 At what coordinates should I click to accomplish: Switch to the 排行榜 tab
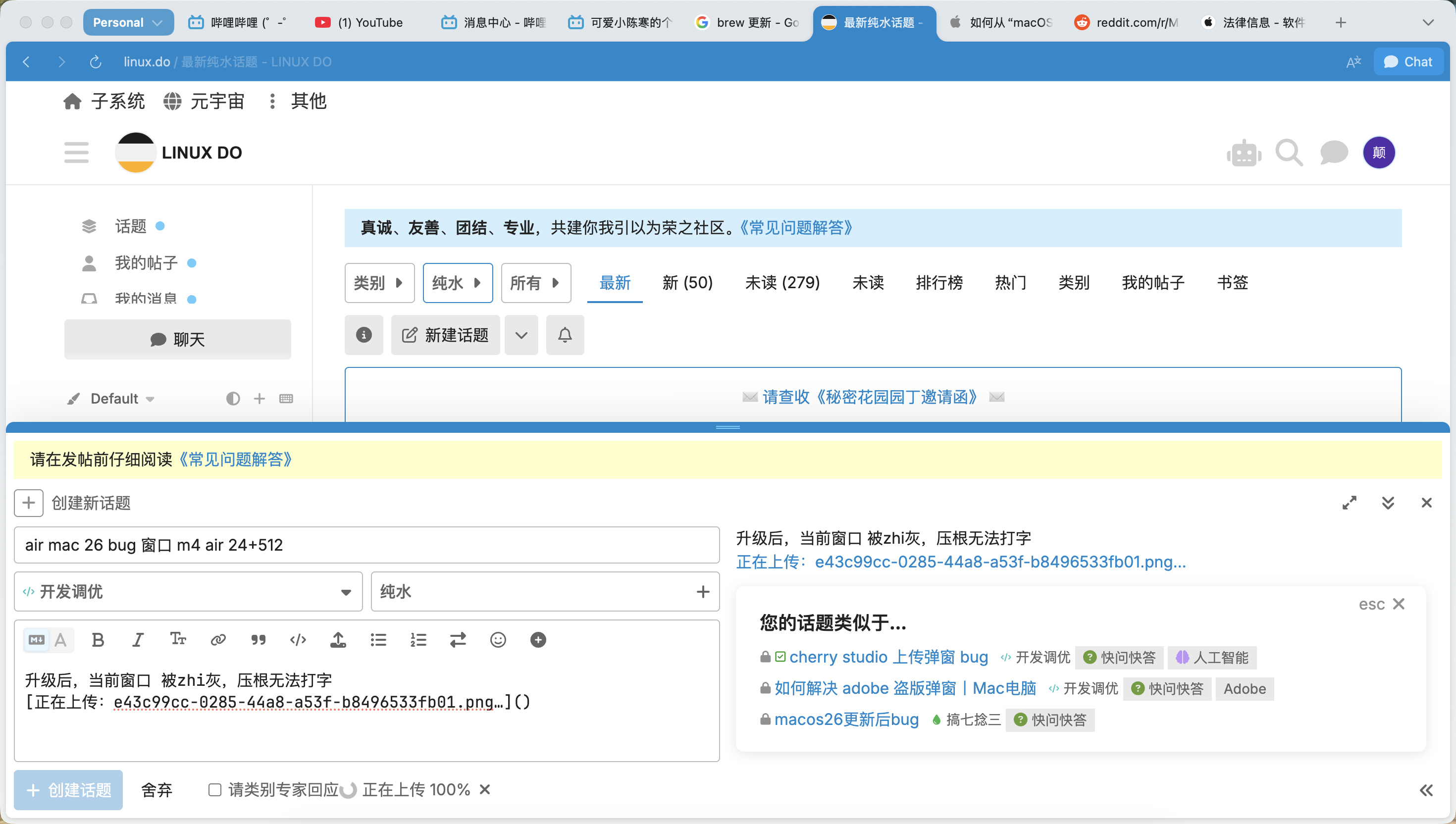pos(939,282)
